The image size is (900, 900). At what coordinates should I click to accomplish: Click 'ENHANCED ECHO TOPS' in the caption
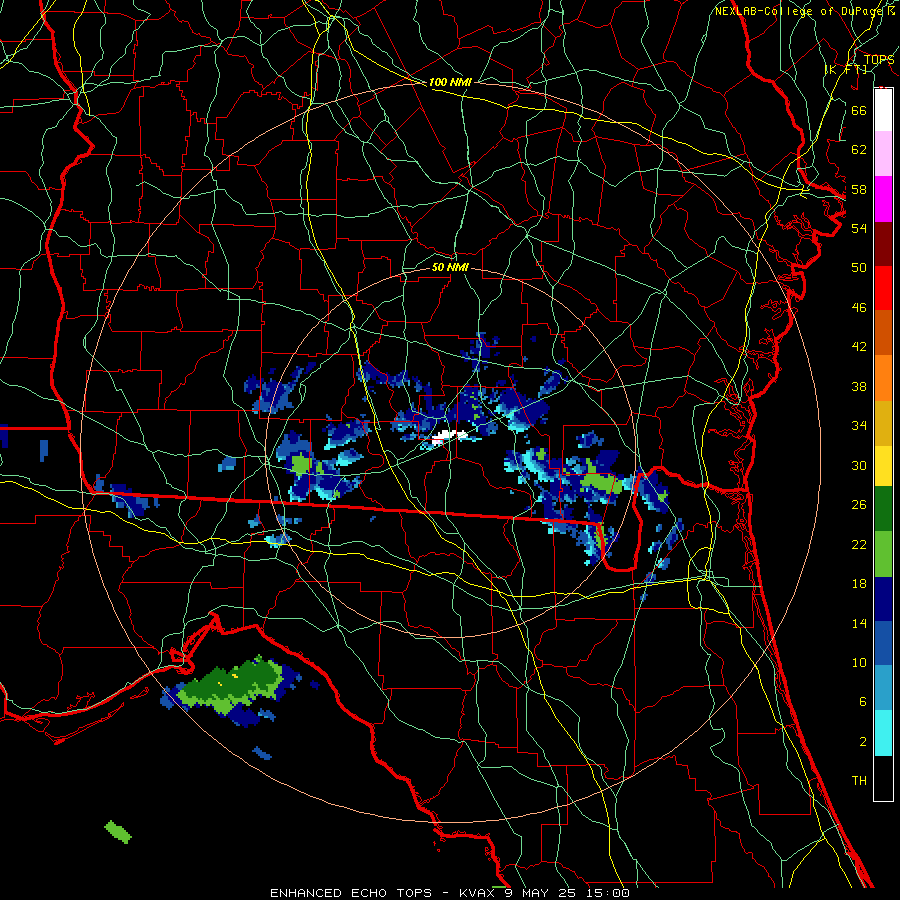tap(351, 893)
